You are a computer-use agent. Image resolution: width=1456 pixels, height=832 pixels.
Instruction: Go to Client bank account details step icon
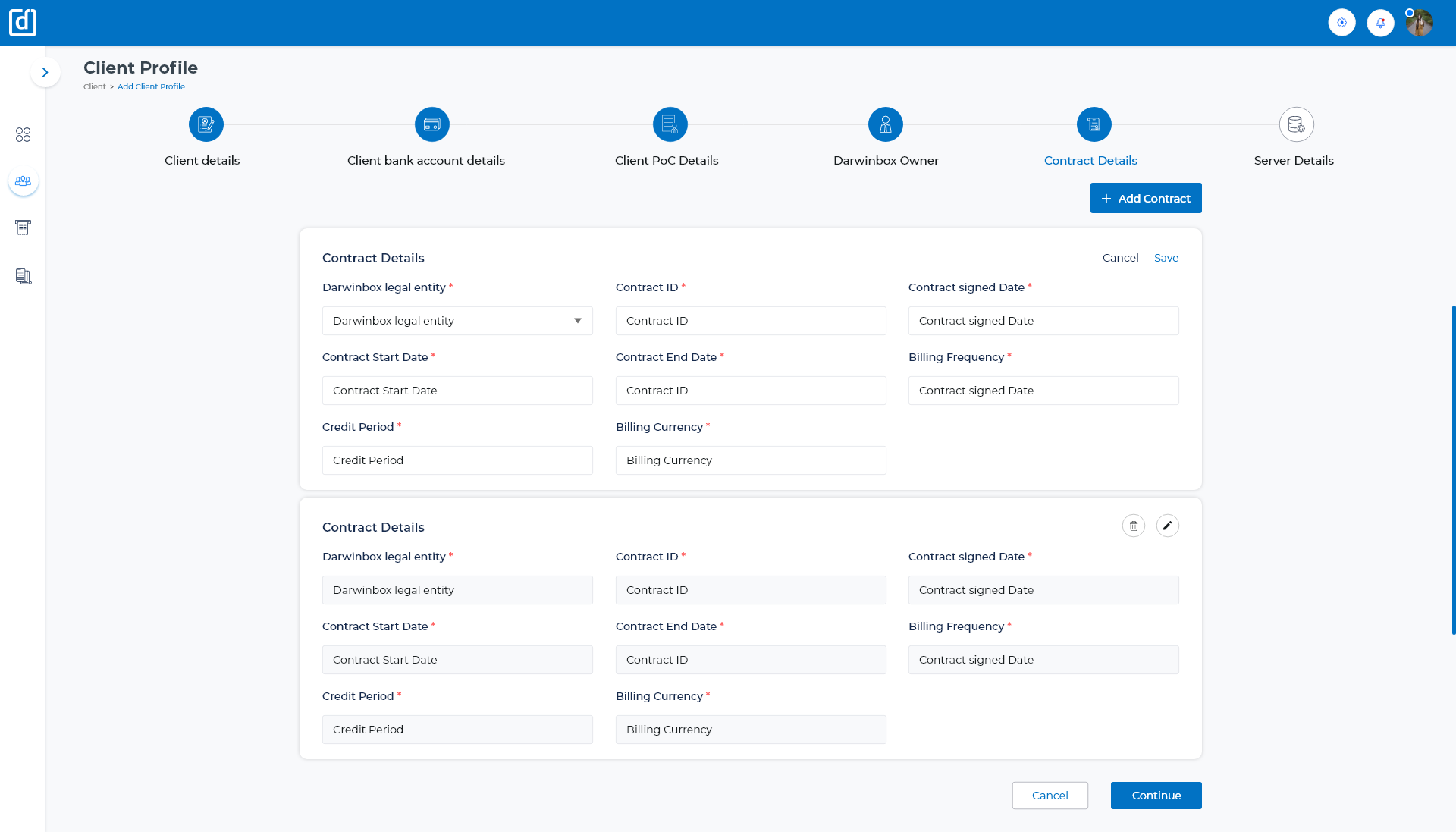pyautogui.click(x=432, y=124)
